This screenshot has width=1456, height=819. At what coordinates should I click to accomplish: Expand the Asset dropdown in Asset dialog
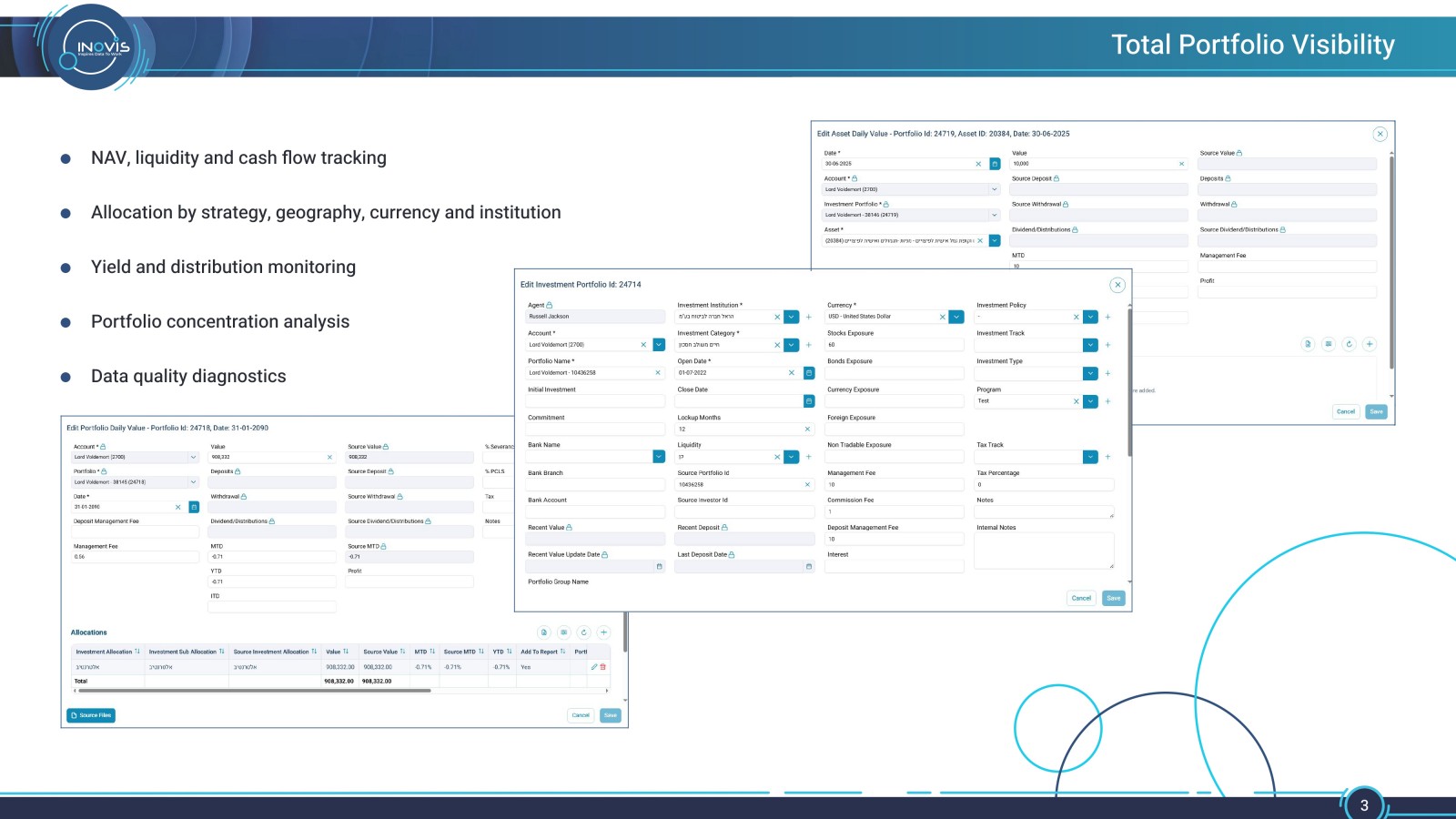click(x=995, y=240)
